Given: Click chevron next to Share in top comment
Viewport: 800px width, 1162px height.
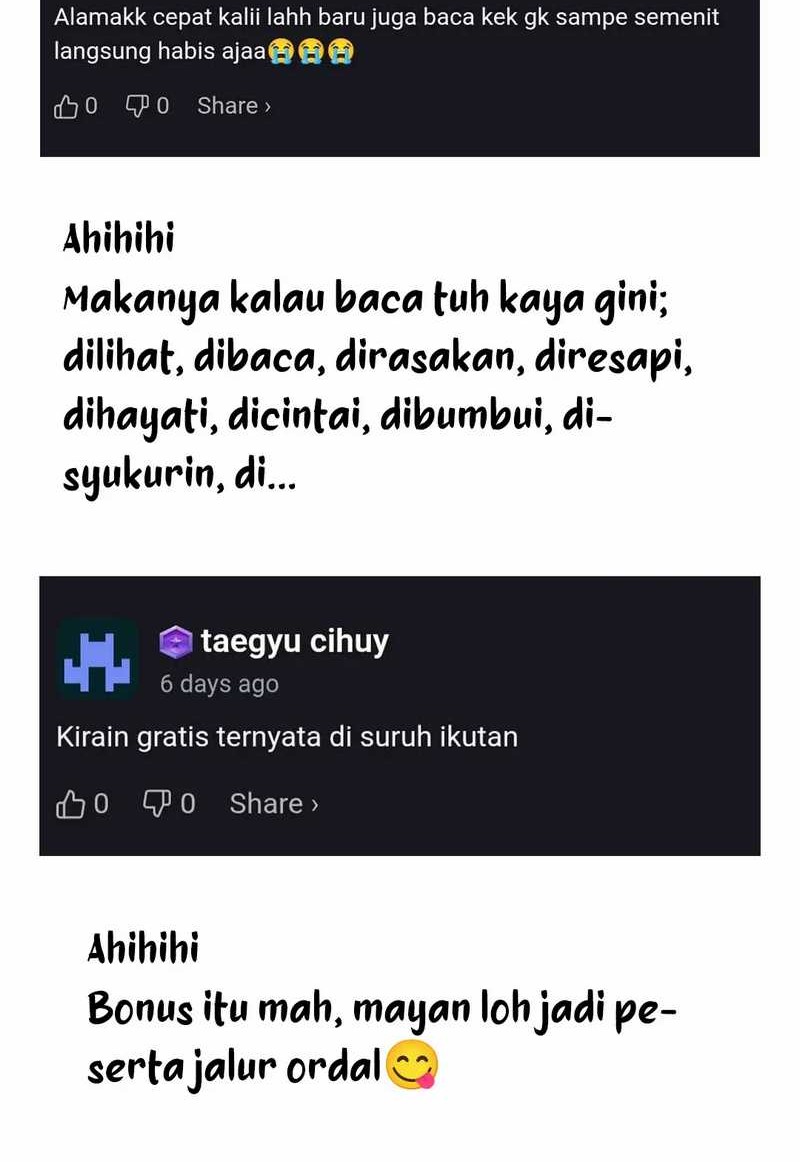Looking at the screenshot, I should (x=268, y=107).
